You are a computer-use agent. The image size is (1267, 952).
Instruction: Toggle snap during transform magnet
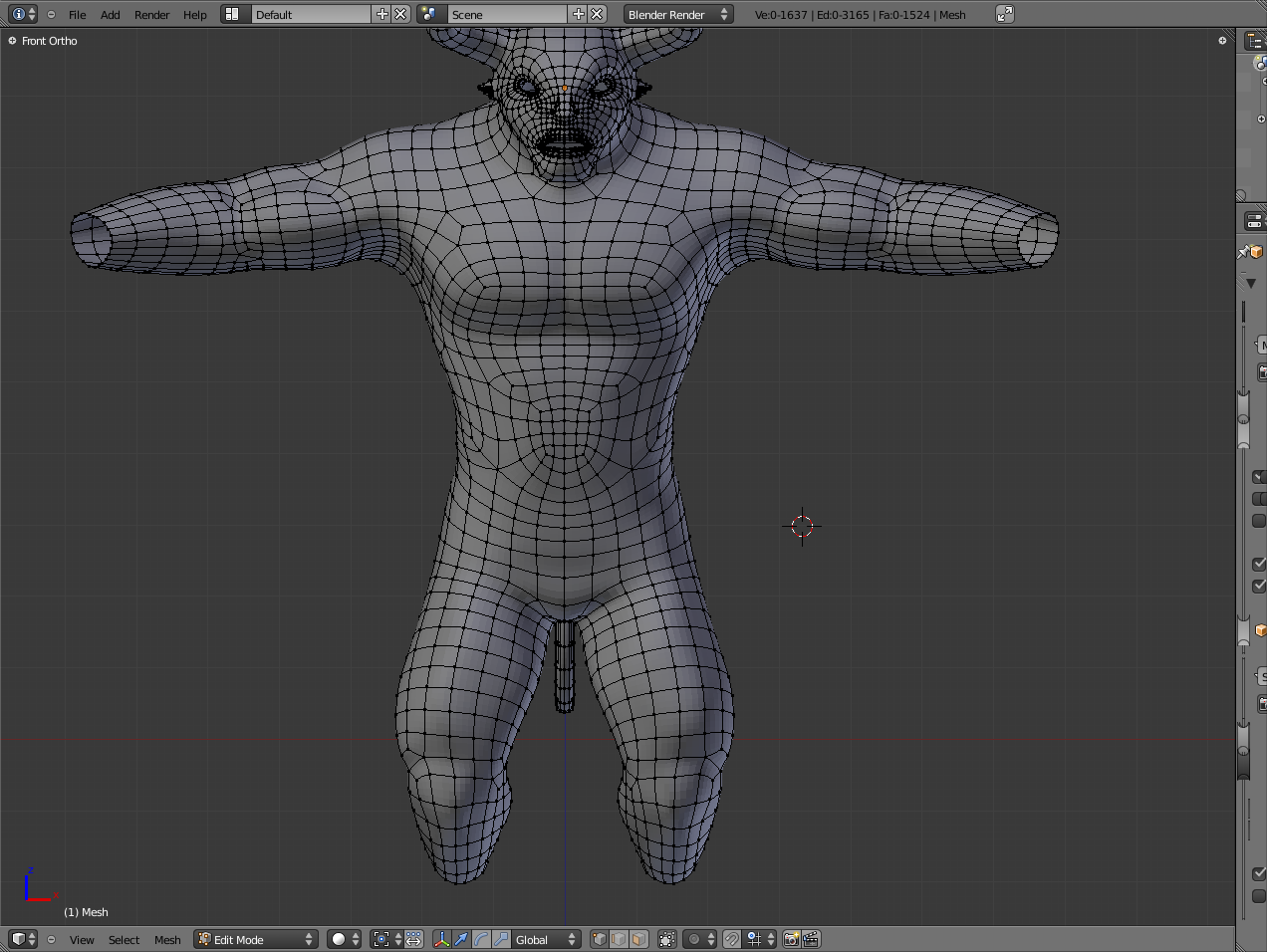click(732, 939)
